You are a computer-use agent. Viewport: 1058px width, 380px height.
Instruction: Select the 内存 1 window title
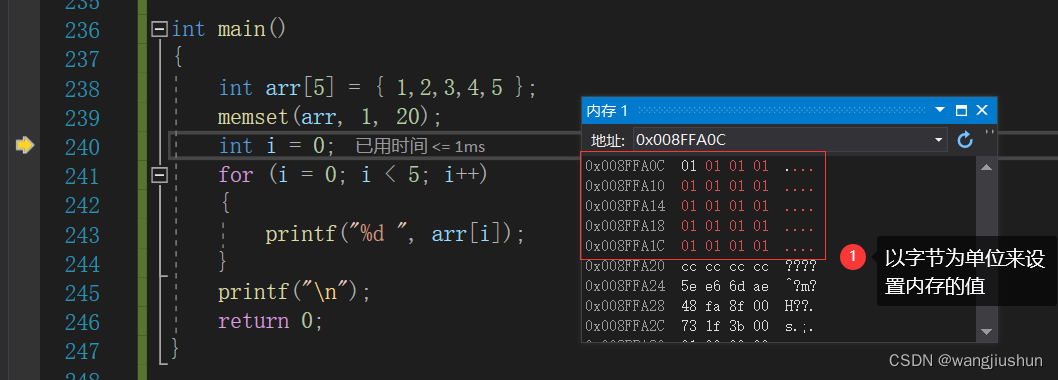click(x=607, y=110)
